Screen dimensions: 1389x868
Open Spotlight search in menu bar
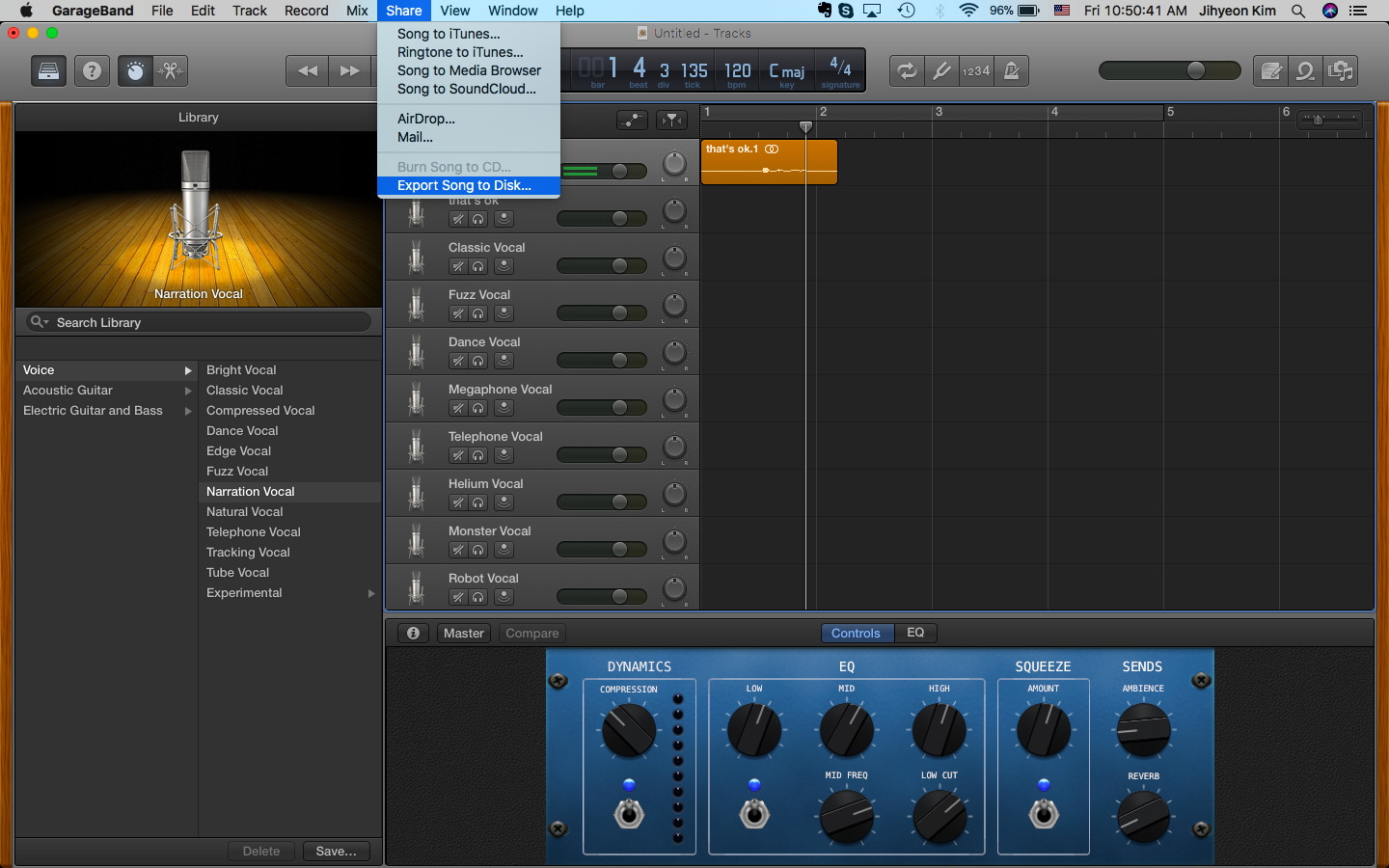[1298, 11]
